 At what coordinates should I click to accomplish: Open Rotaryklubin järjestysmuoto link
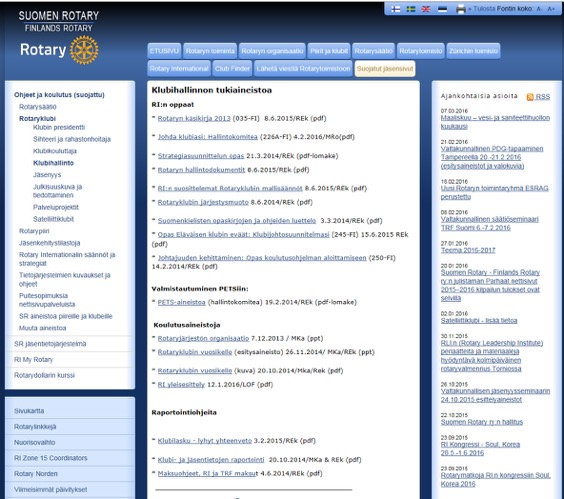[x=203, y=202]
